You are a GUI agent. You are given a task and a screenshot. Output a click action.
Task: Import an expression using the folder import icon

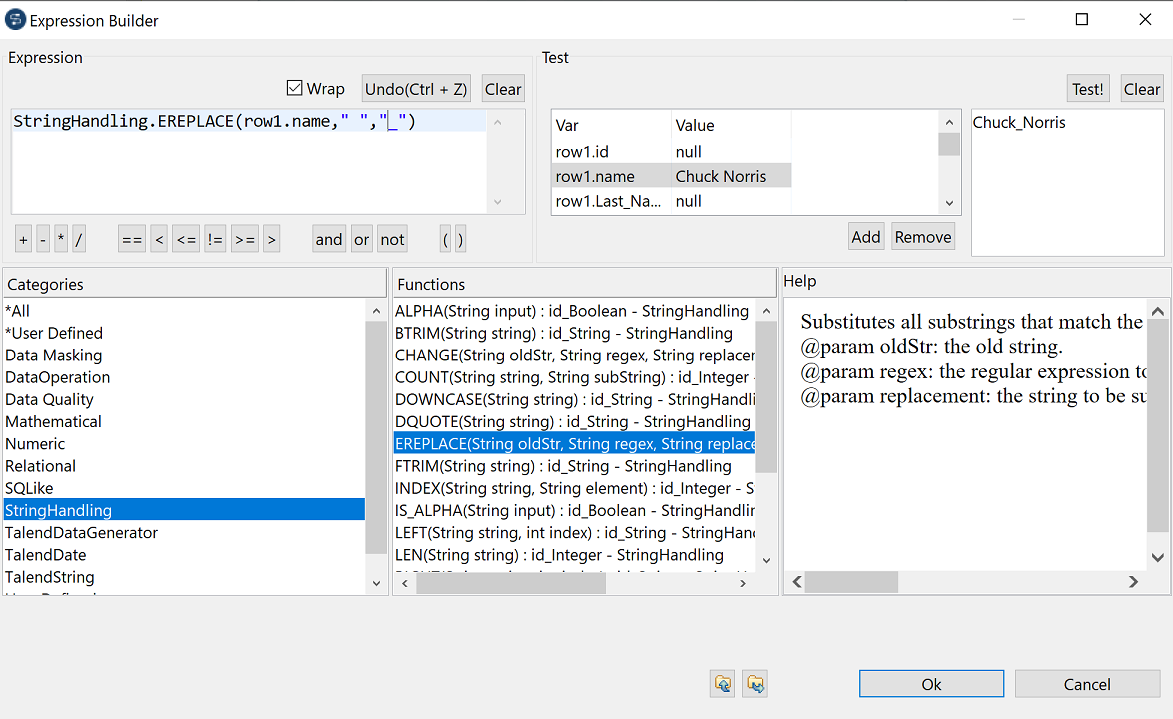pos(721,683)
